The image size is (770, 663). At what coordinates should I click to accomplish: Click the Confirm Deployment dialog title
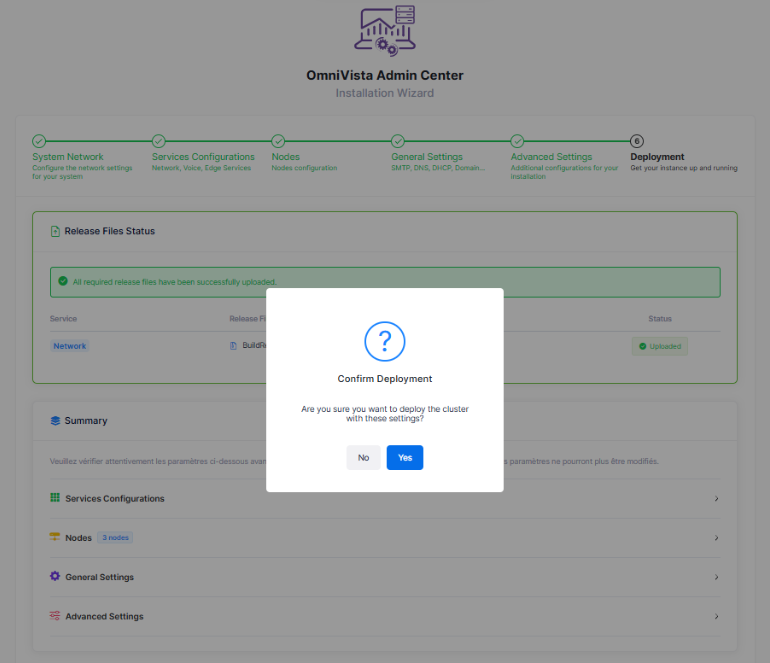(x=385, y=379)
